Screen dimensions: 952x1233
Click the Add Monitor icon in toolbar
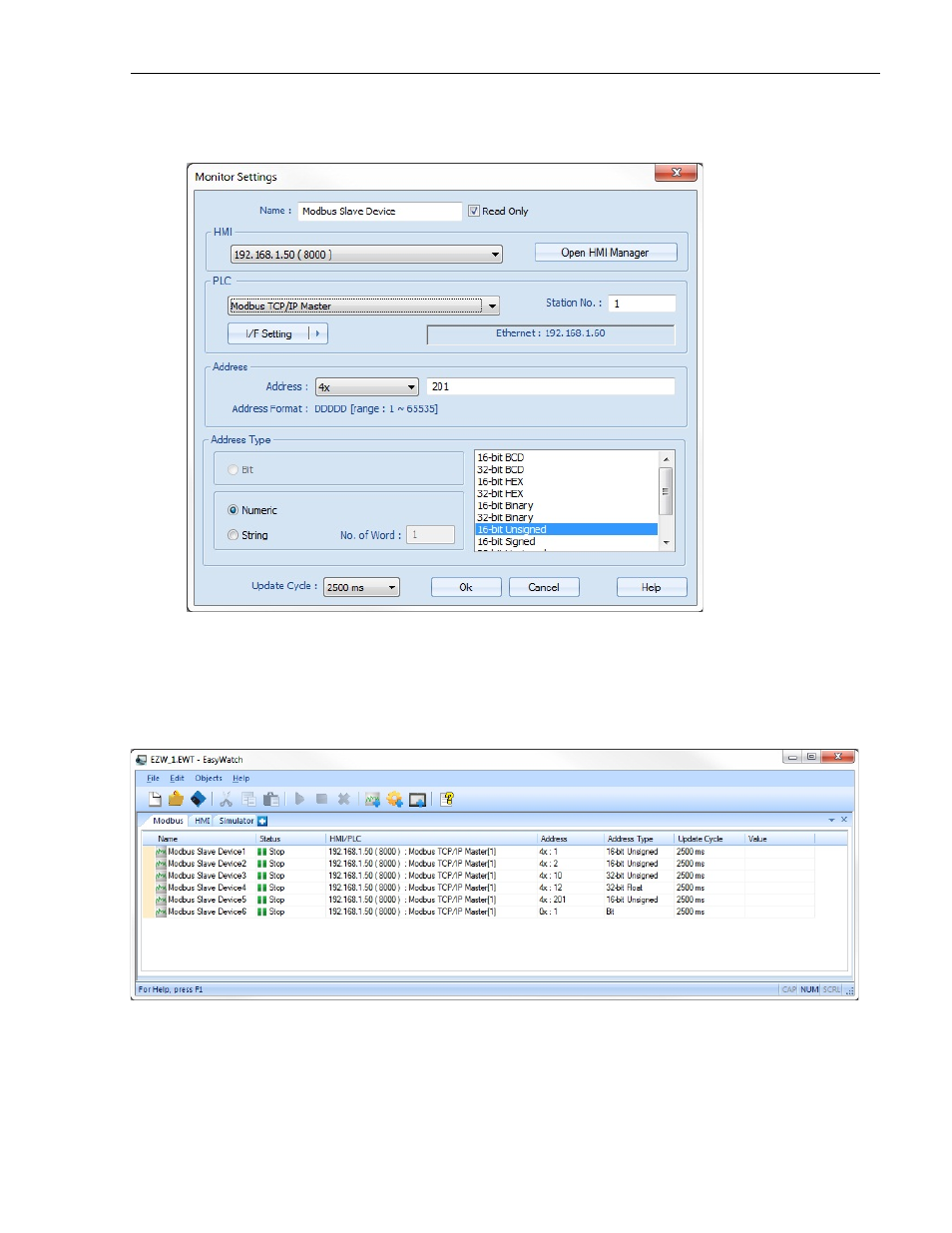(372, 799)
